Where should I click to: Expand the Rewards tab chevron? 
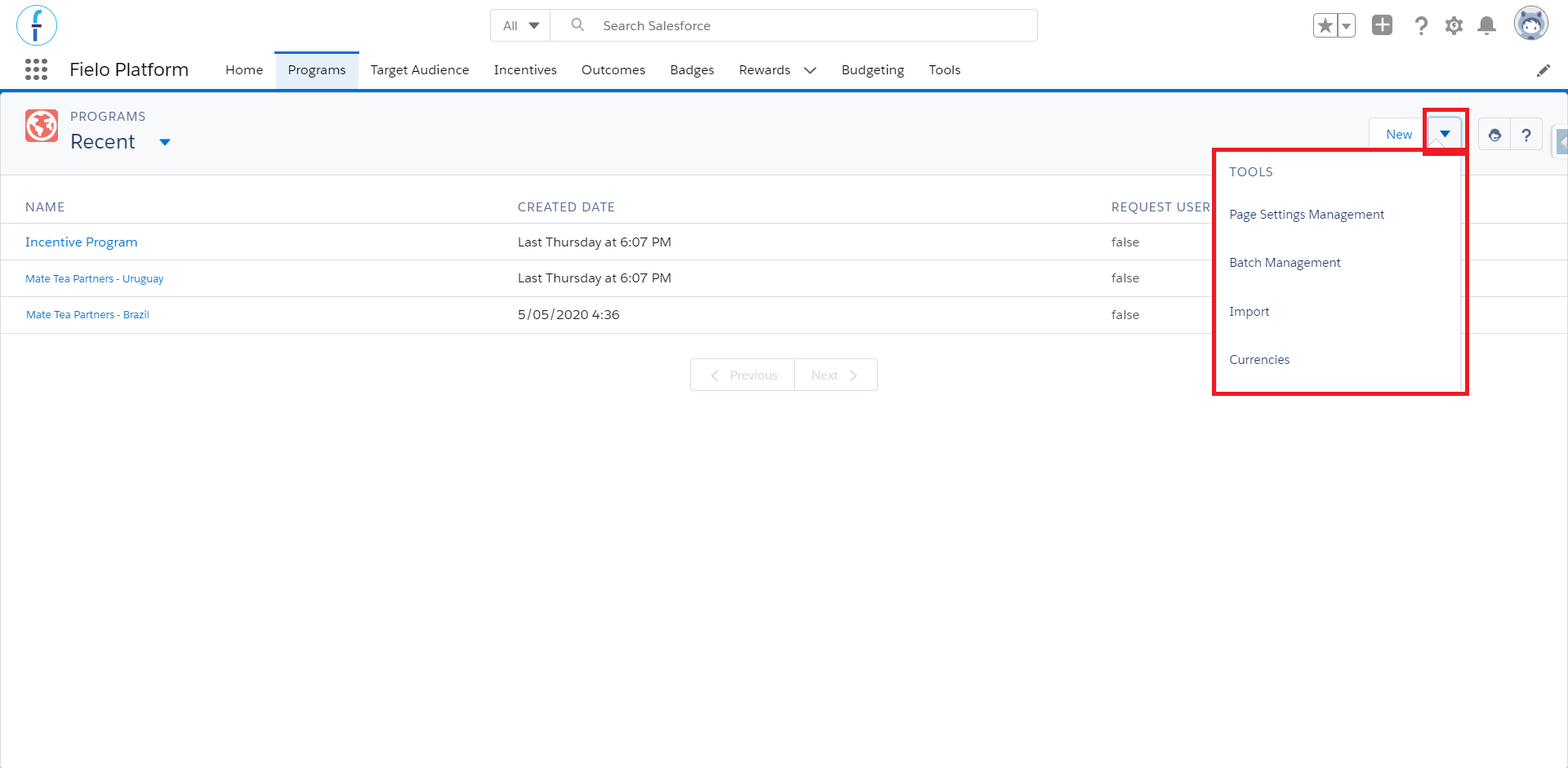[x=810, y=70]
